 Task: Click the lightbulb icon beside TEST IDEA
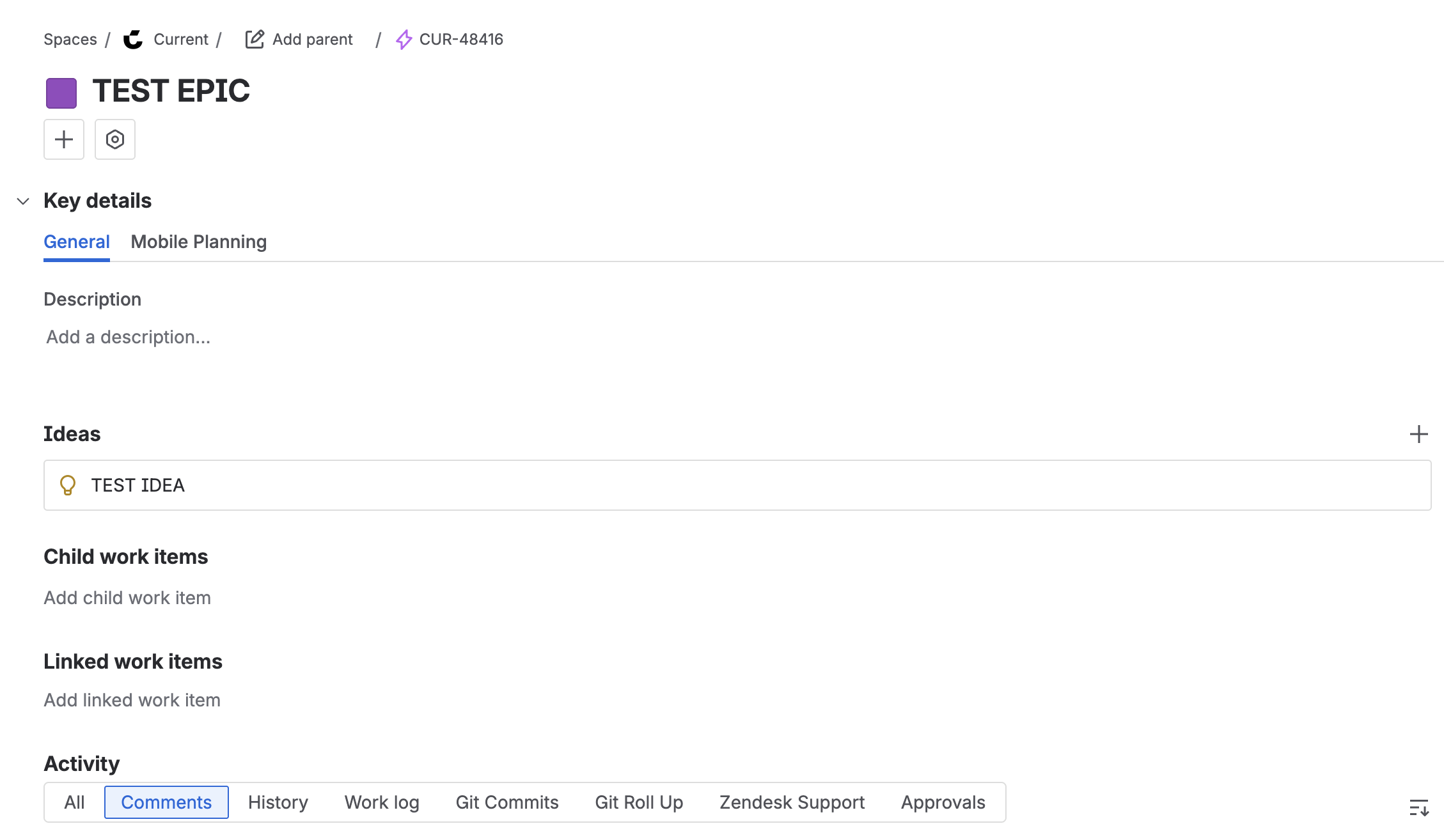click(x=68, y=485)
